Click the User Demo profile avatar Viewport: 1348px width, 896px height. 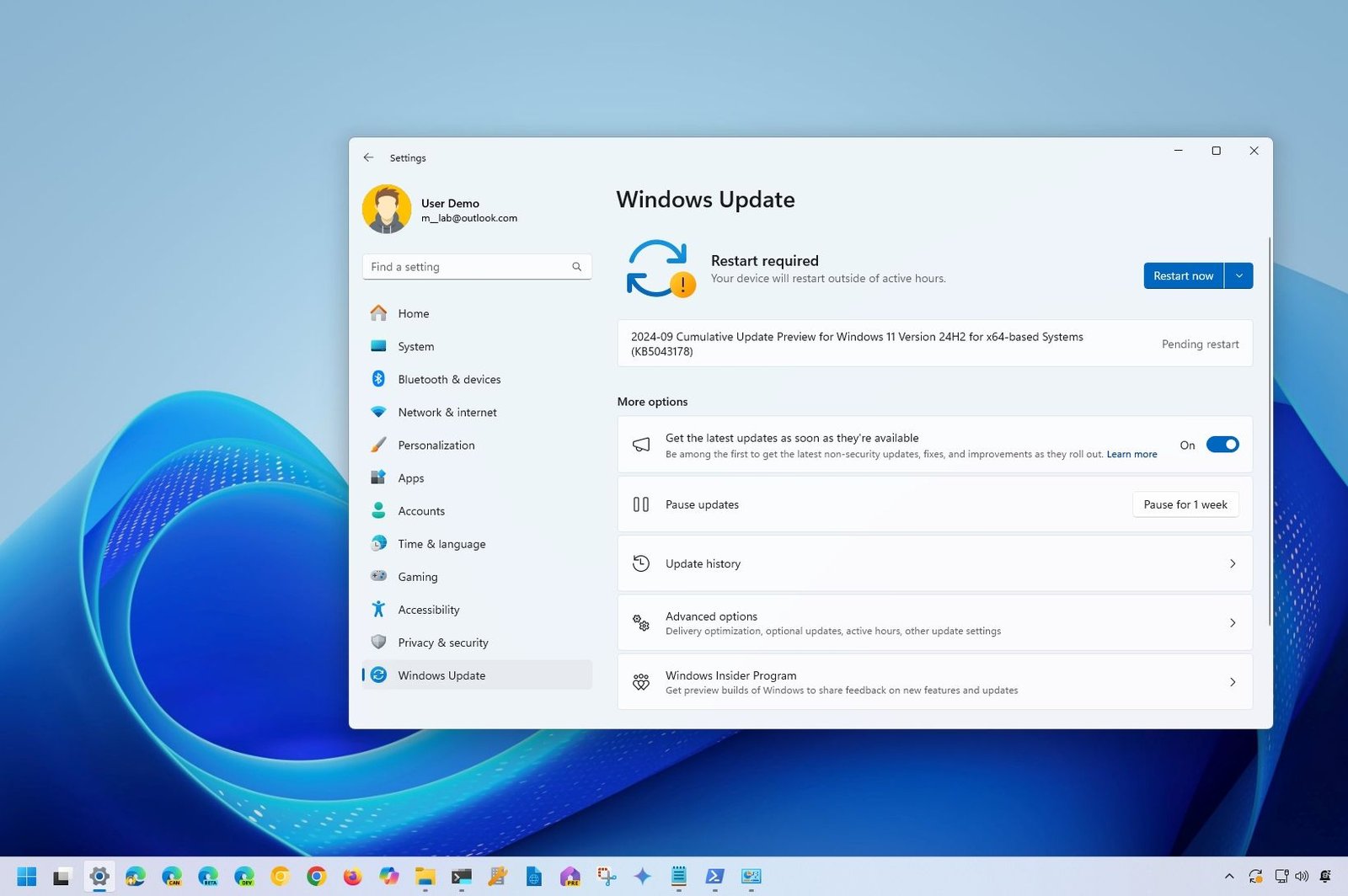click(x=387, y=209)
